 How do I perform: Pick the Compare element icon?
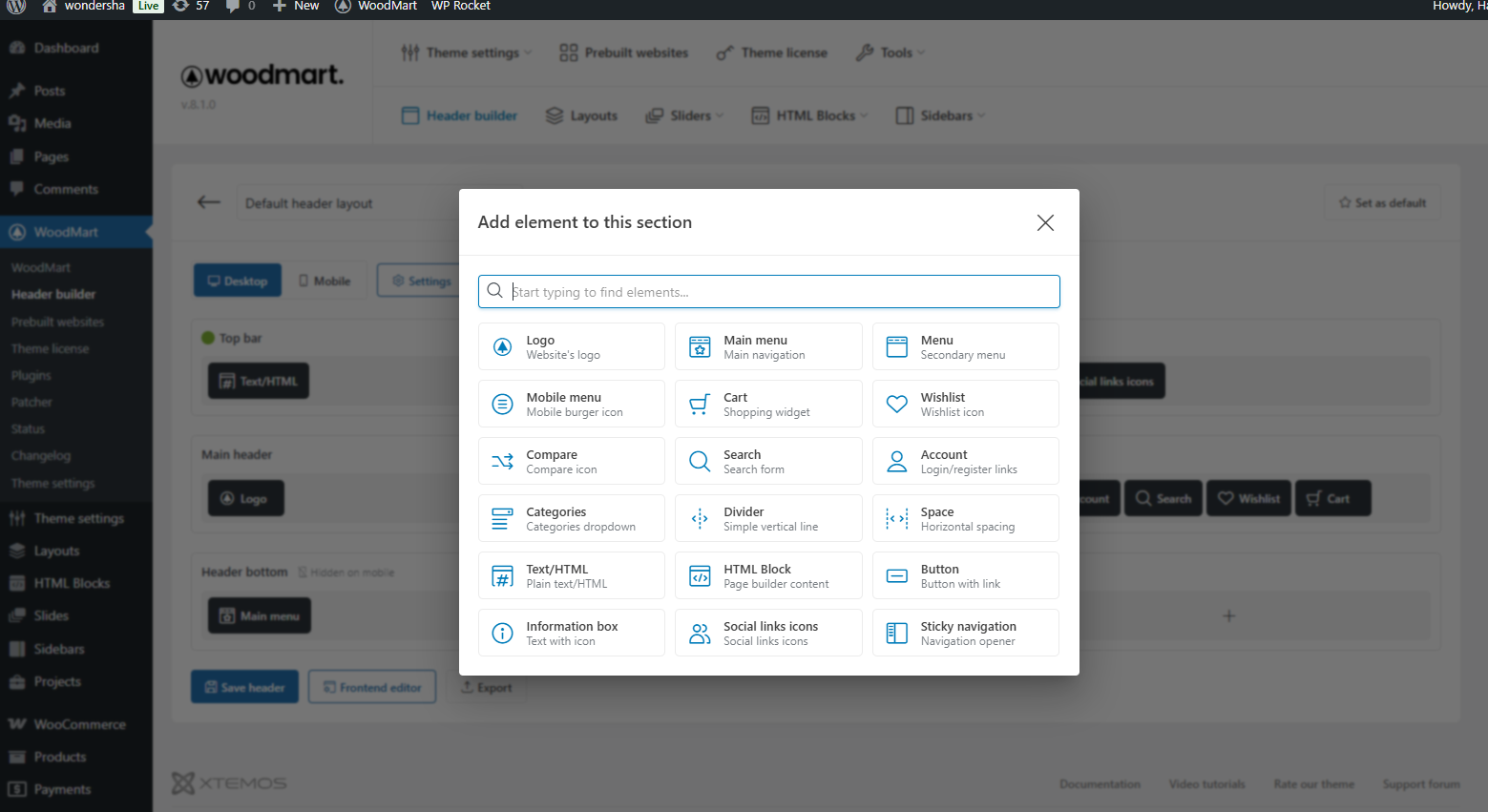(x=502, y=462)
